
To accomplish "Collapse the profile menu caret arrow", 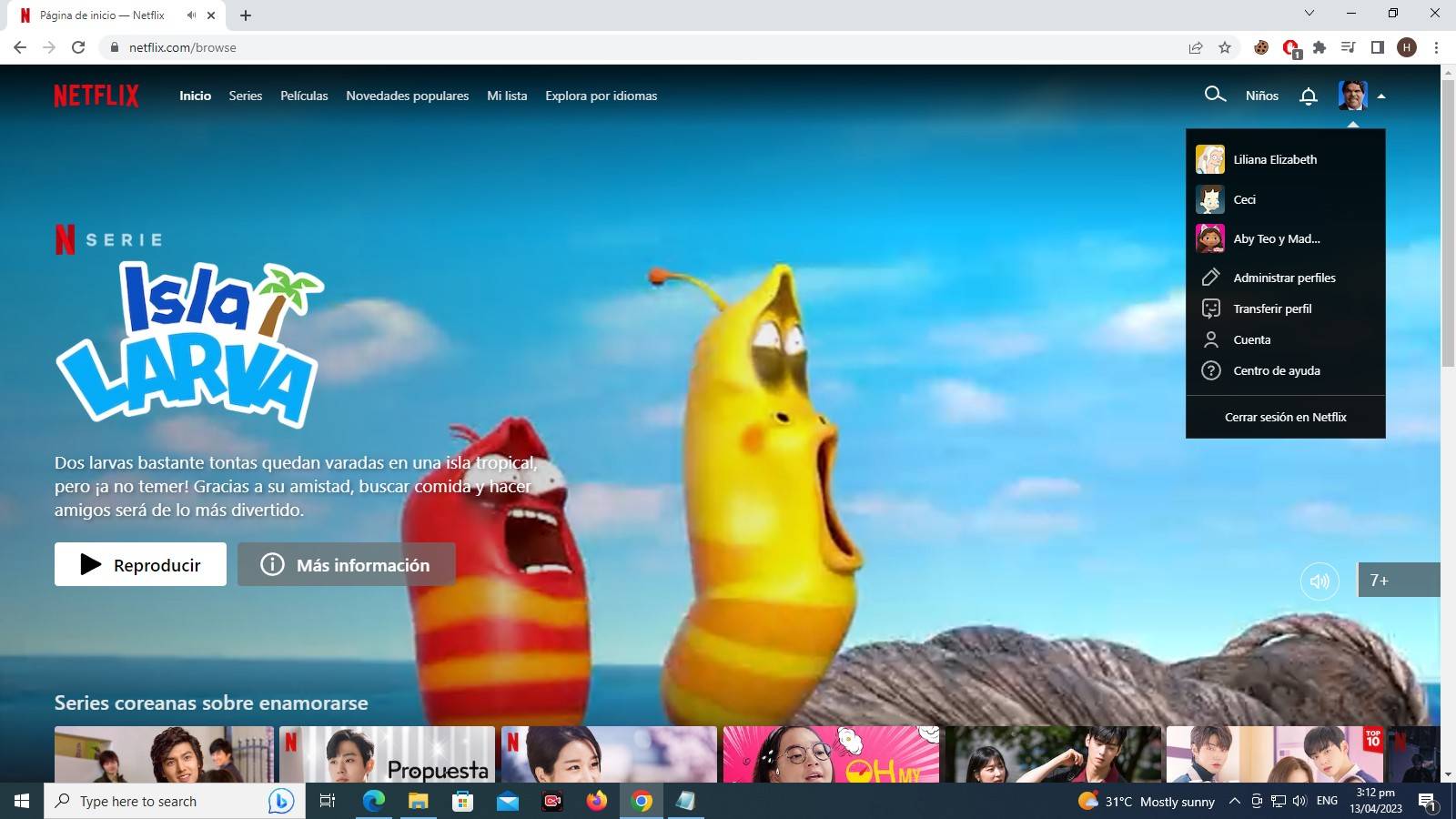I will 1381,96.
